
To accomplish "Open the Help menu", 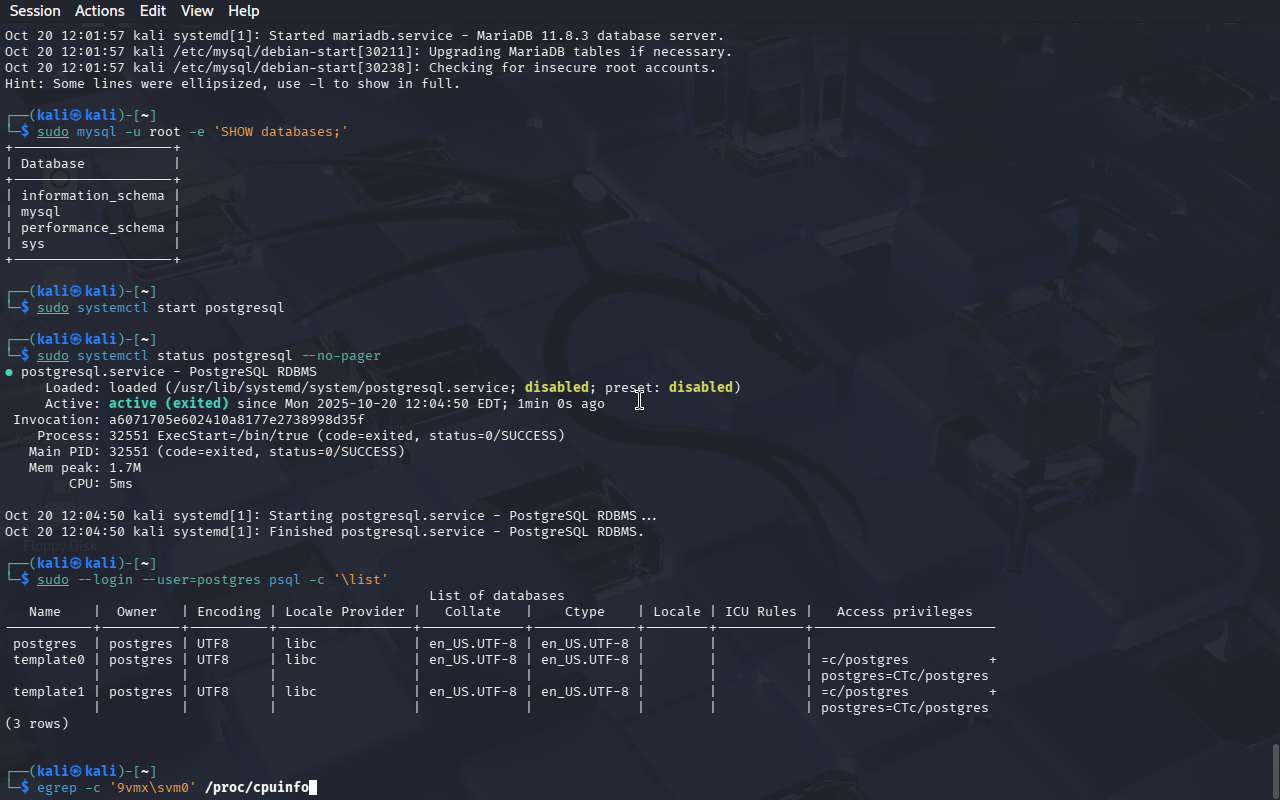I will (243, 11).
